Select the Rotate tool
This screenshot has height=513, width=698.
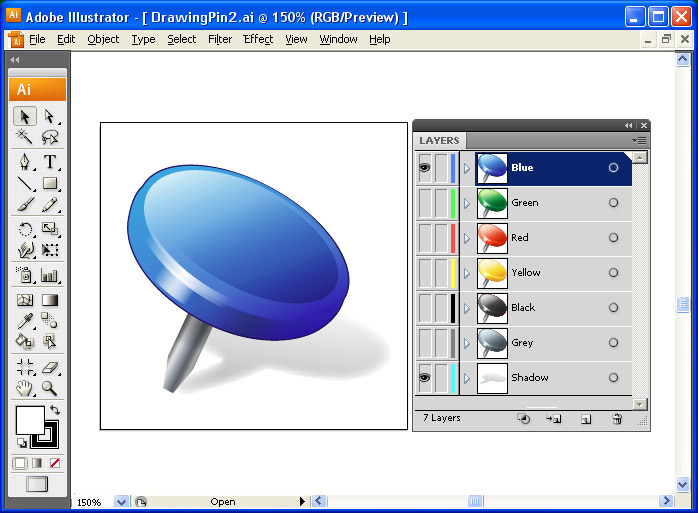(24, 229)
